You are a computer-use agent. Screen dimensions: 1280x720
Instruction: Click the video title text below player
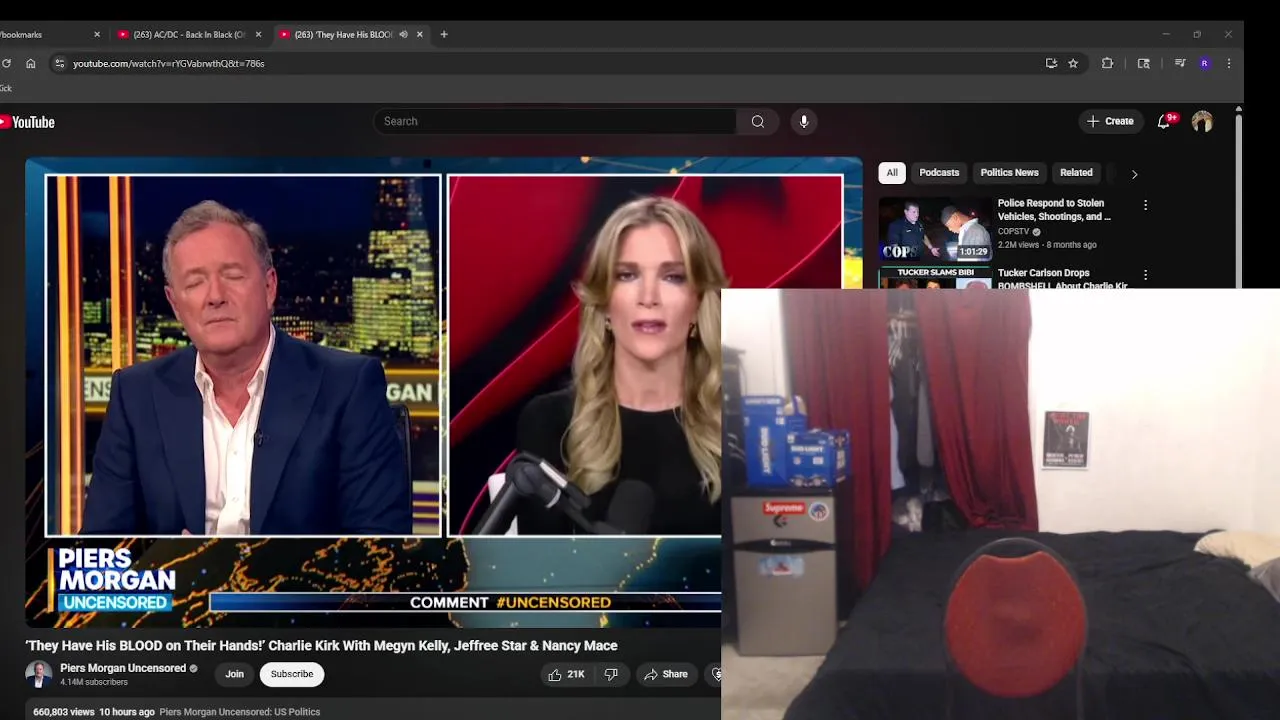321,646
